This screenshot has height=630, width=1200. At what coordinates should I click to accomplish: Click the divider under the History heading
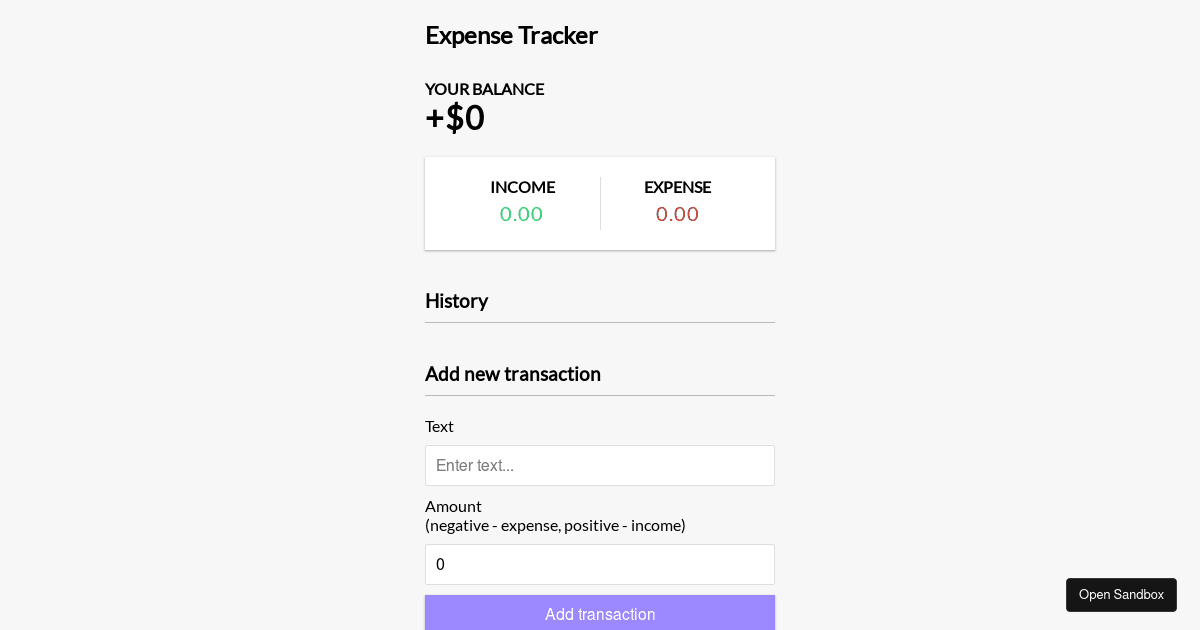(x=600, y=323)
